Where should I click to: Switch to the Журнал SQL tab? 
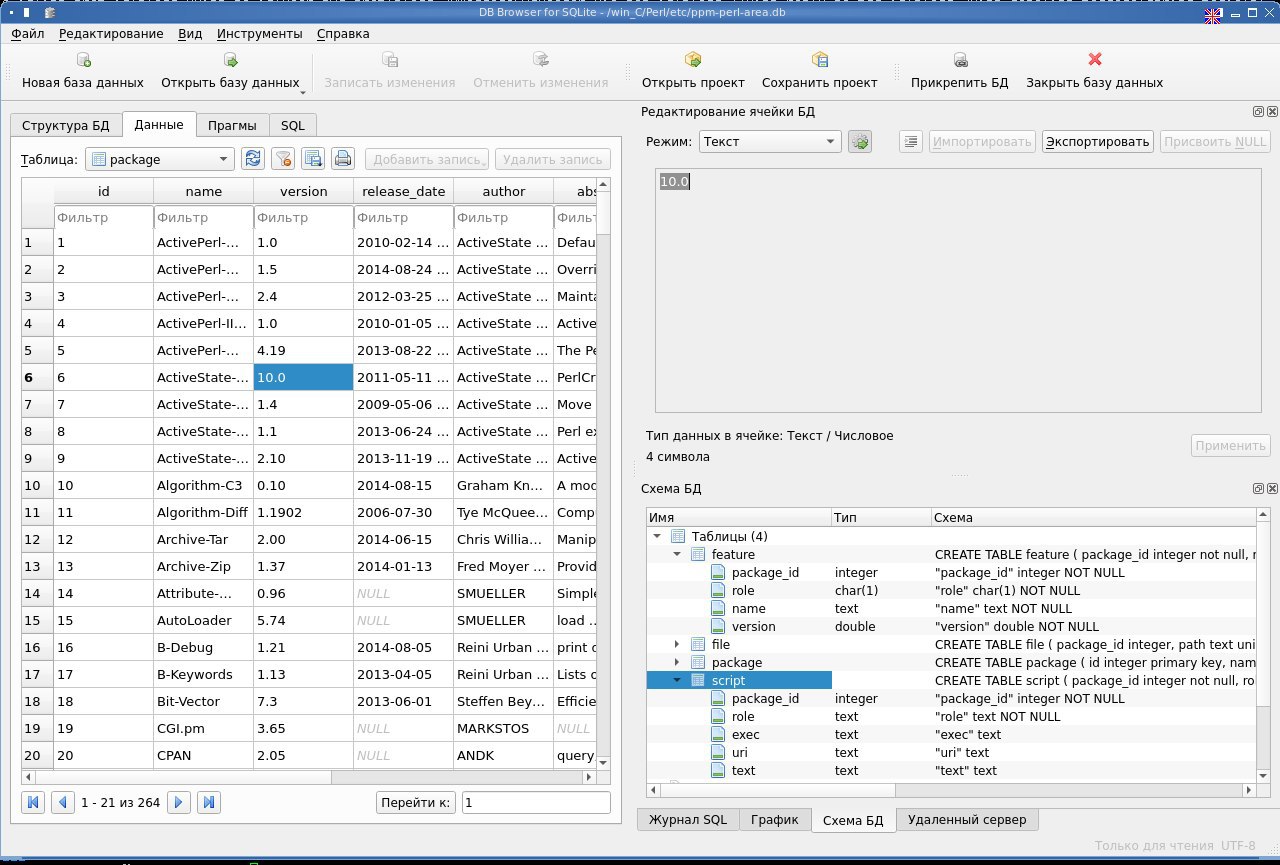[x=688, y=820]
